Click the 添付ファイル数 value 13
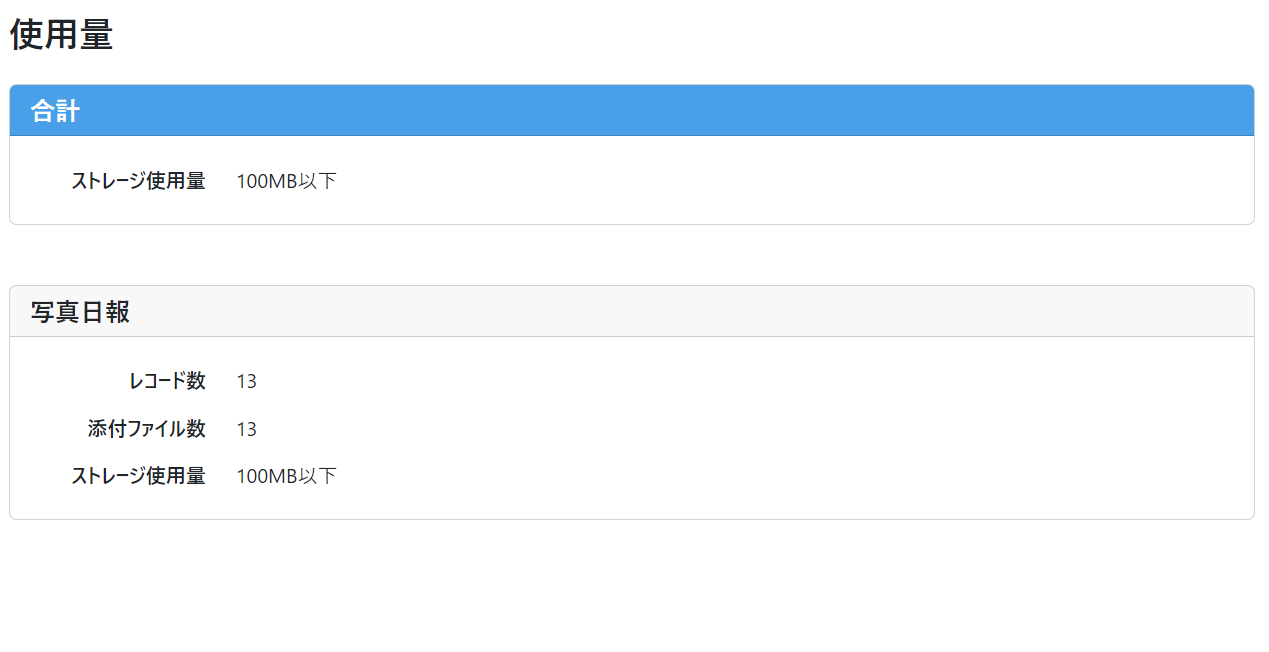 click(246, 429)
